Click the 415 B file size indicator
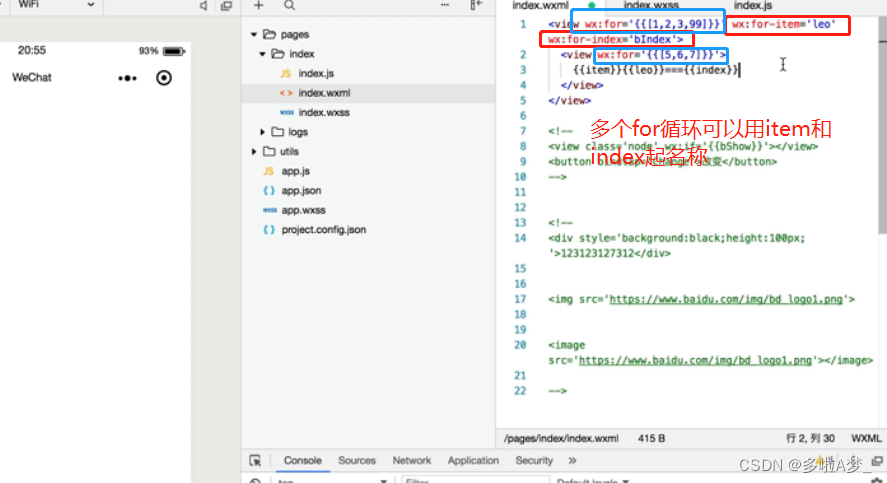 point(652,438)
